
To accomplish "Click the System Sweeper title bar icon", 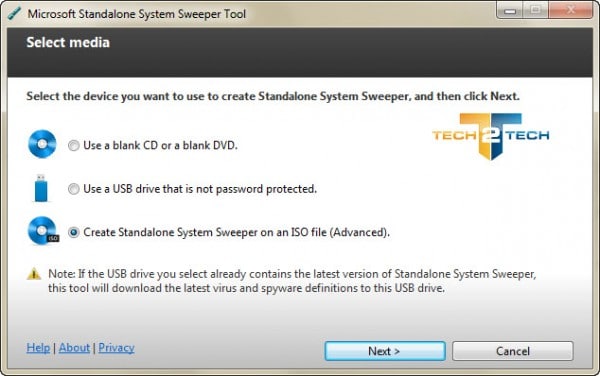I will [15, 14].
